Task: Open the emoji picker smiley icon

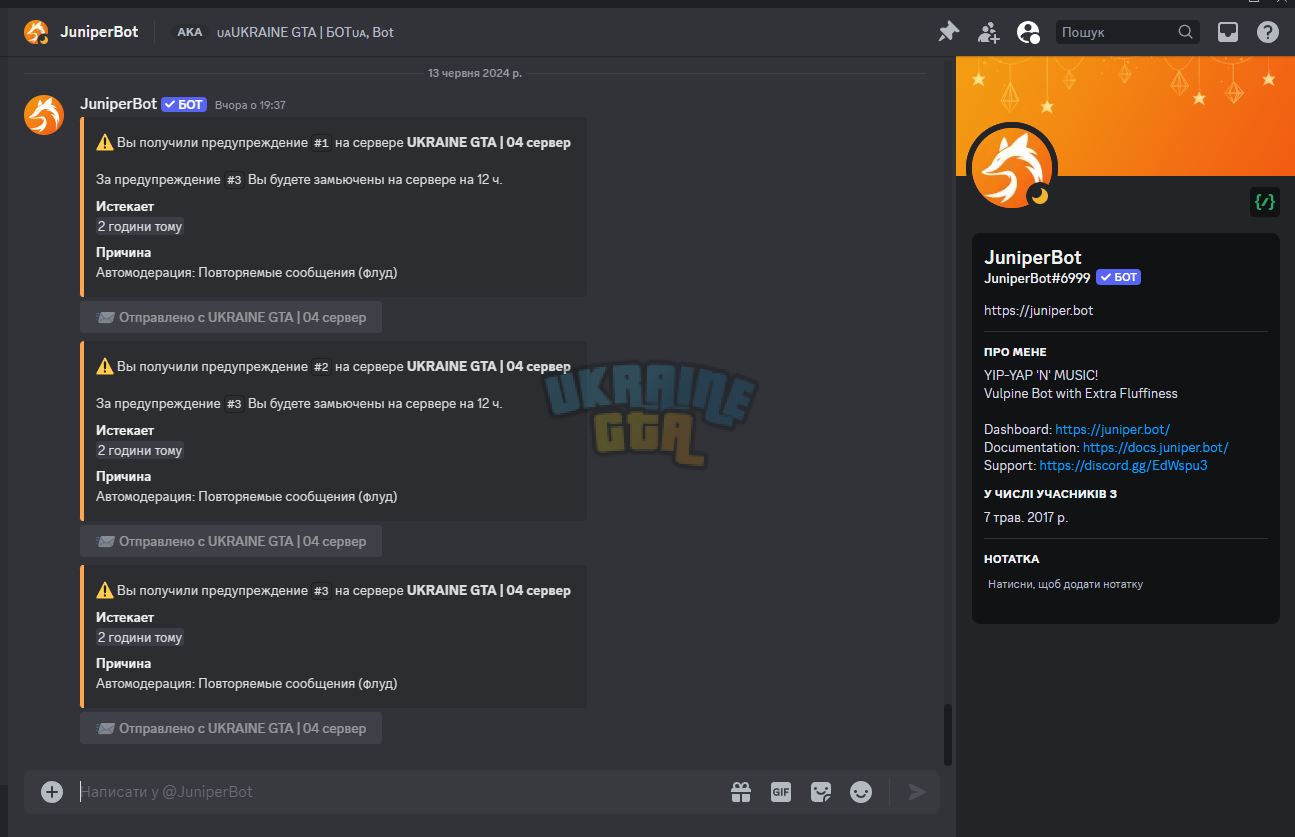Action: click(x=861, y=792)
